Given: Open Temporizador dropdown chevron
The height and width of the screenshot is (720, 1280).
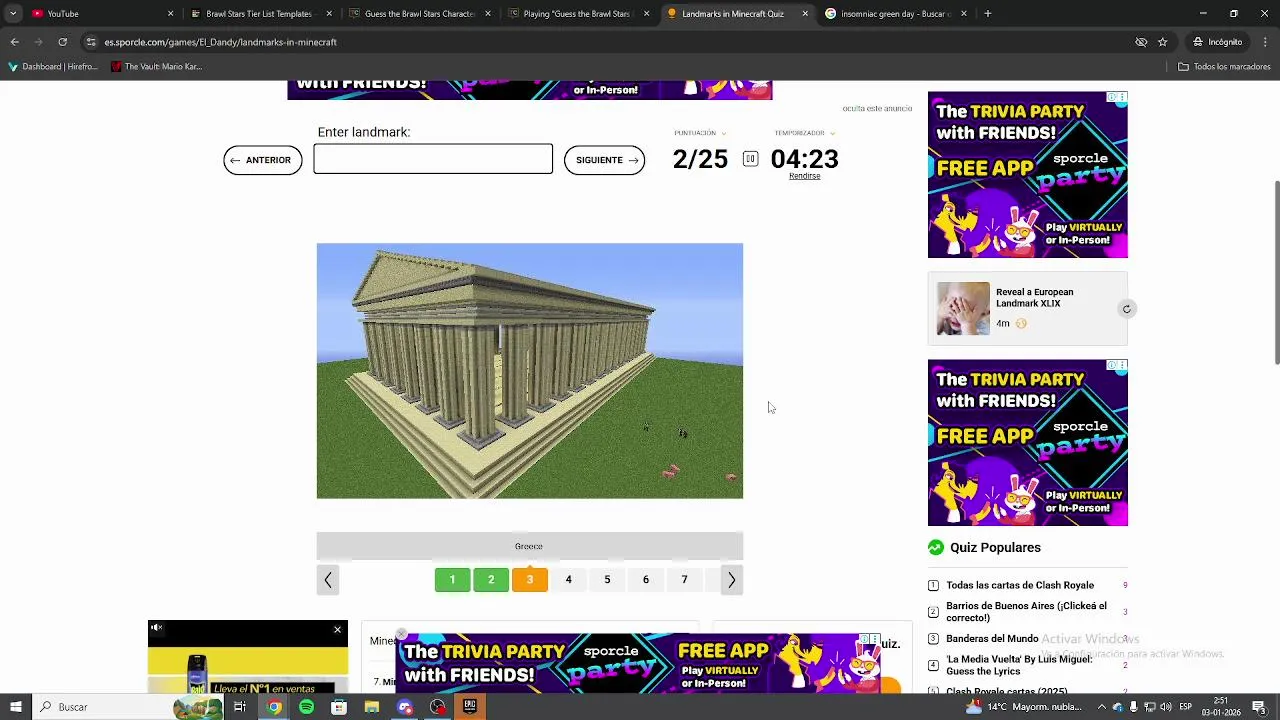Looking at the screenshot, I should tap(832, 133).
